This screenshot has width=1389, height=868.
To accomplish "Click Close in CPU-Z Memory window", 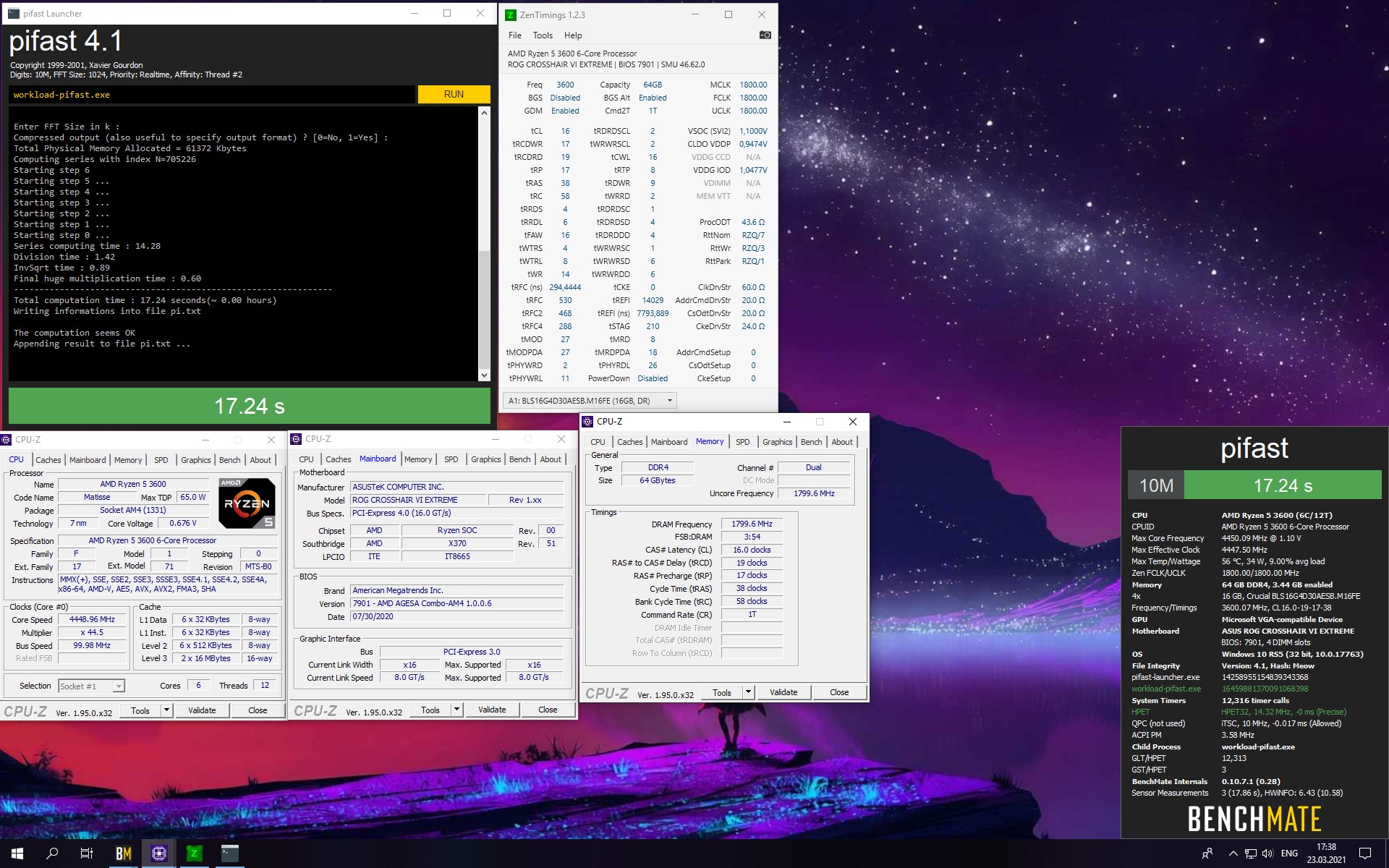I will point(839,692).
